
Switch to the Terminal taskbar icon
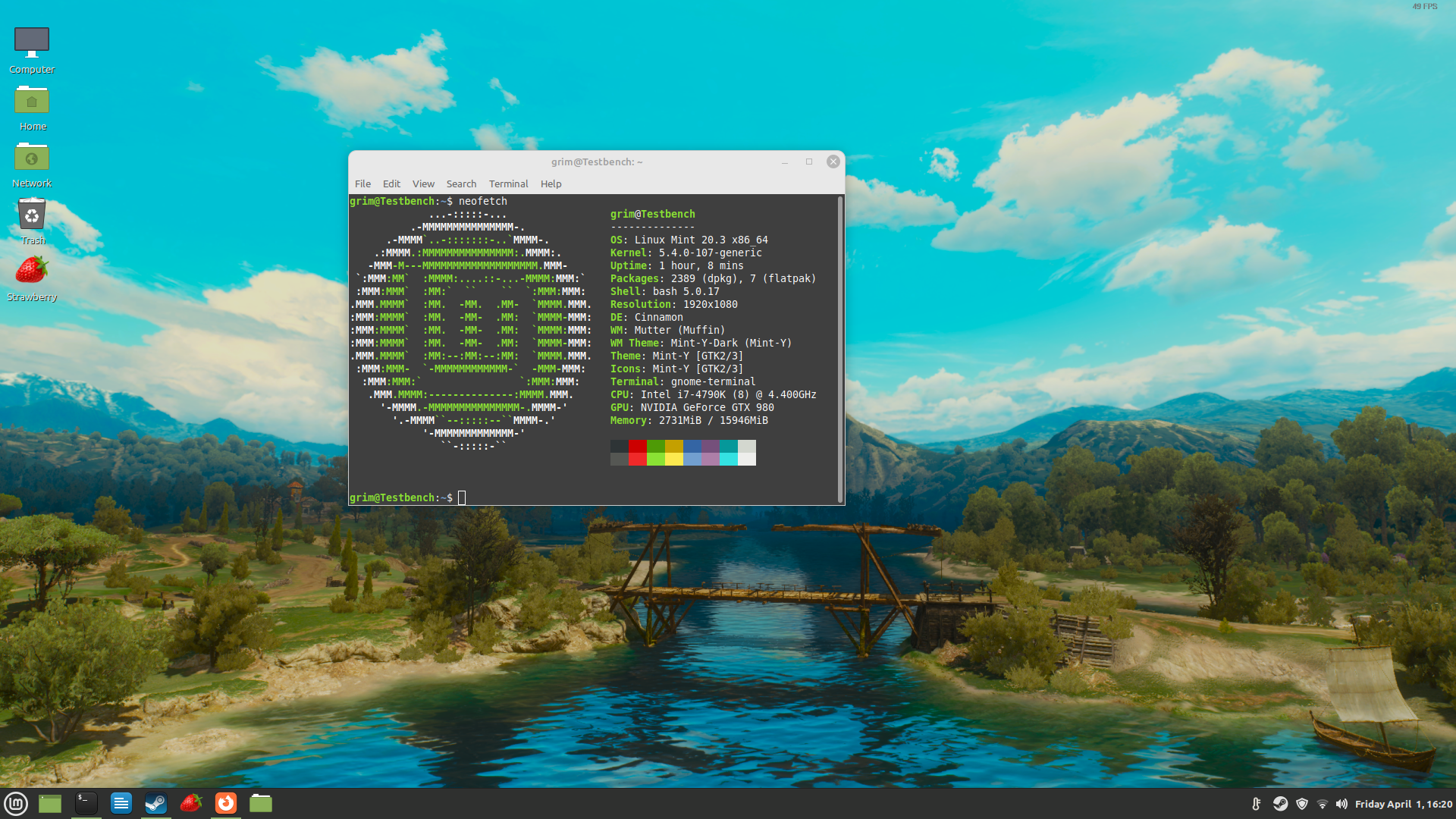click(86, 803)
